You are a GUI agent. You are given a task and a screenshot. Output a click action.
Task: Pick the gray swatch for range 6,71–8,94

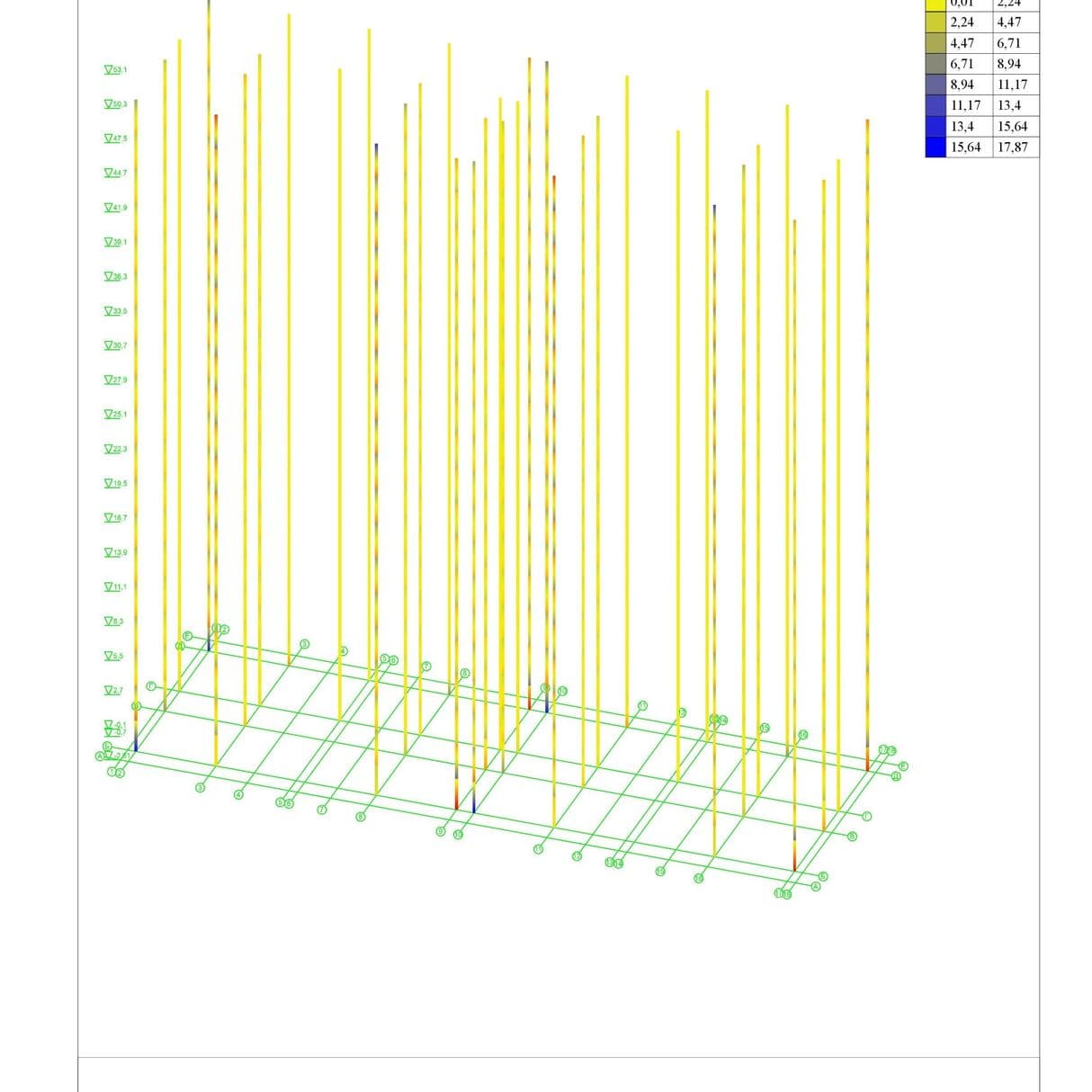(x=935, y=63)
